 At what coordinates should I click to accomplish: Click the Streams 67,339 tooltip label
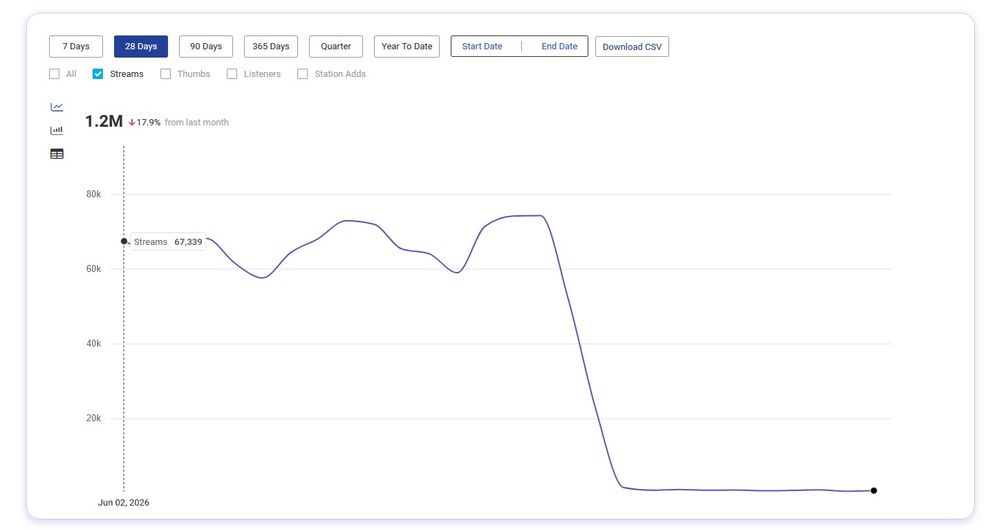click(168, 242)
